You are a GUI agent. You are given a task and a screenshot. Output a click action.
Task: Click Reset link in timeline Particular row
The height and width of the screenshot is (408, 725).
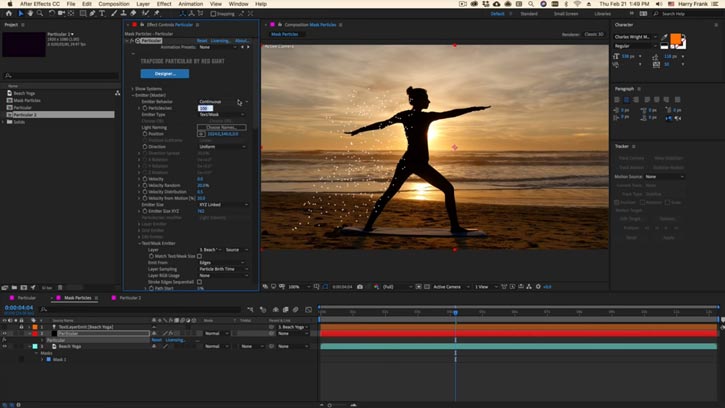click(x=157, y=340)
